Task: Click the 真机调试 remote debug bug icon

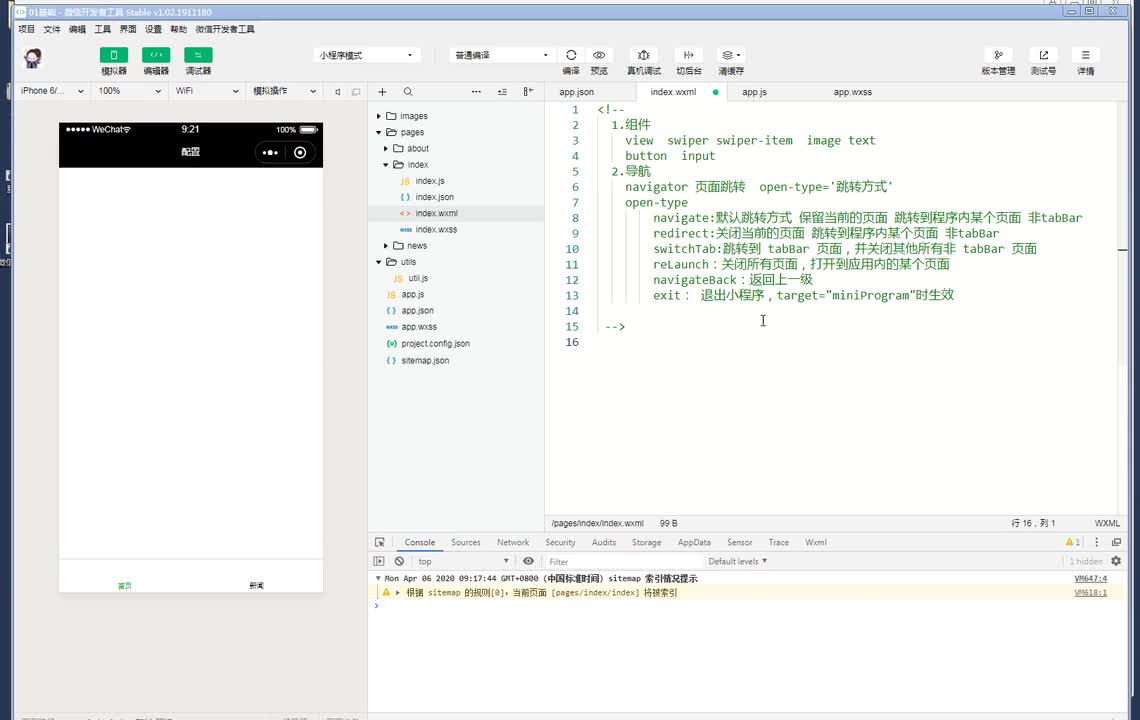Action: pos(643,55)
